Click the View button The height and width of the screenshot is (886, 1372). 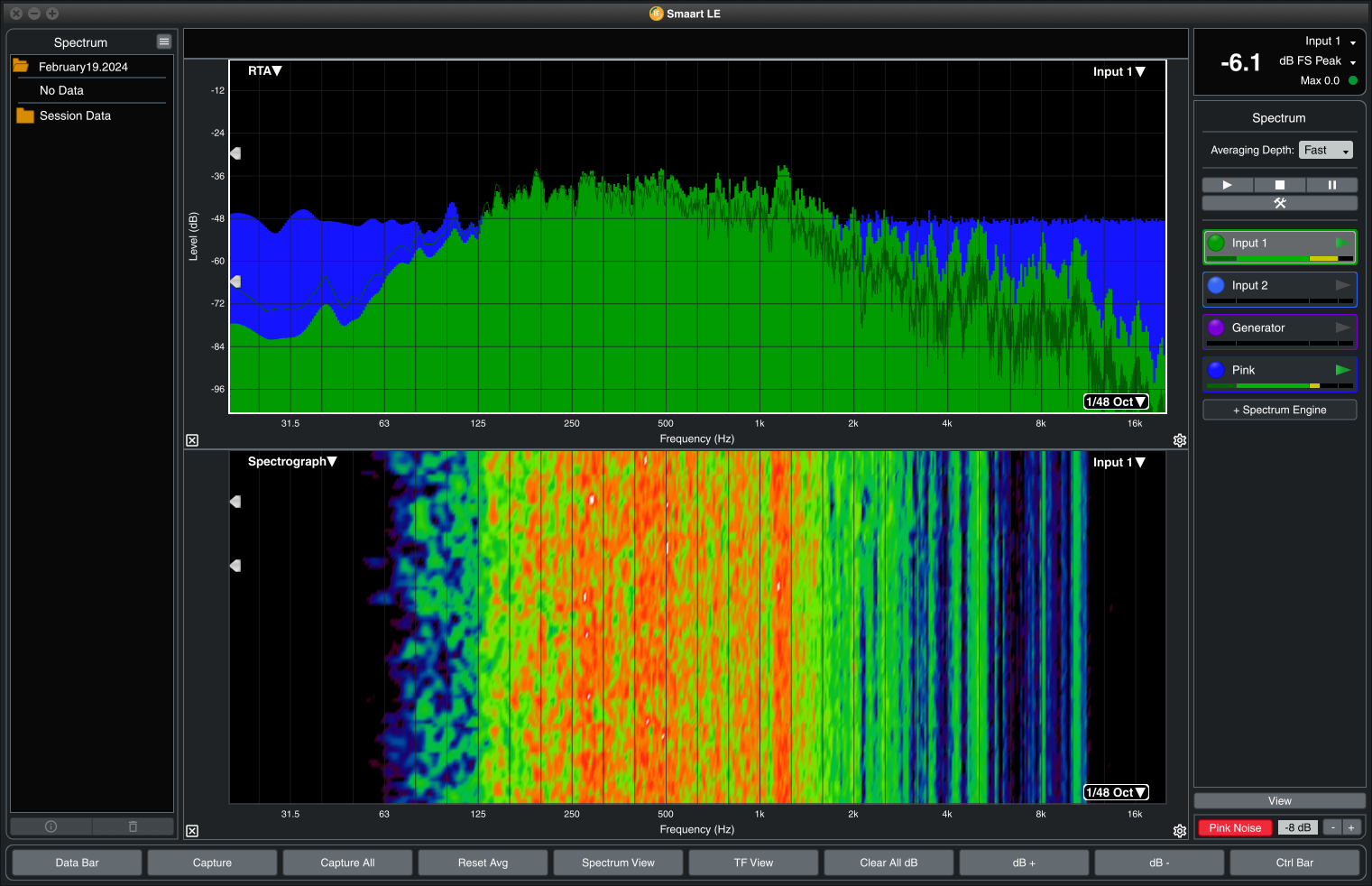tap(1279, 801)
